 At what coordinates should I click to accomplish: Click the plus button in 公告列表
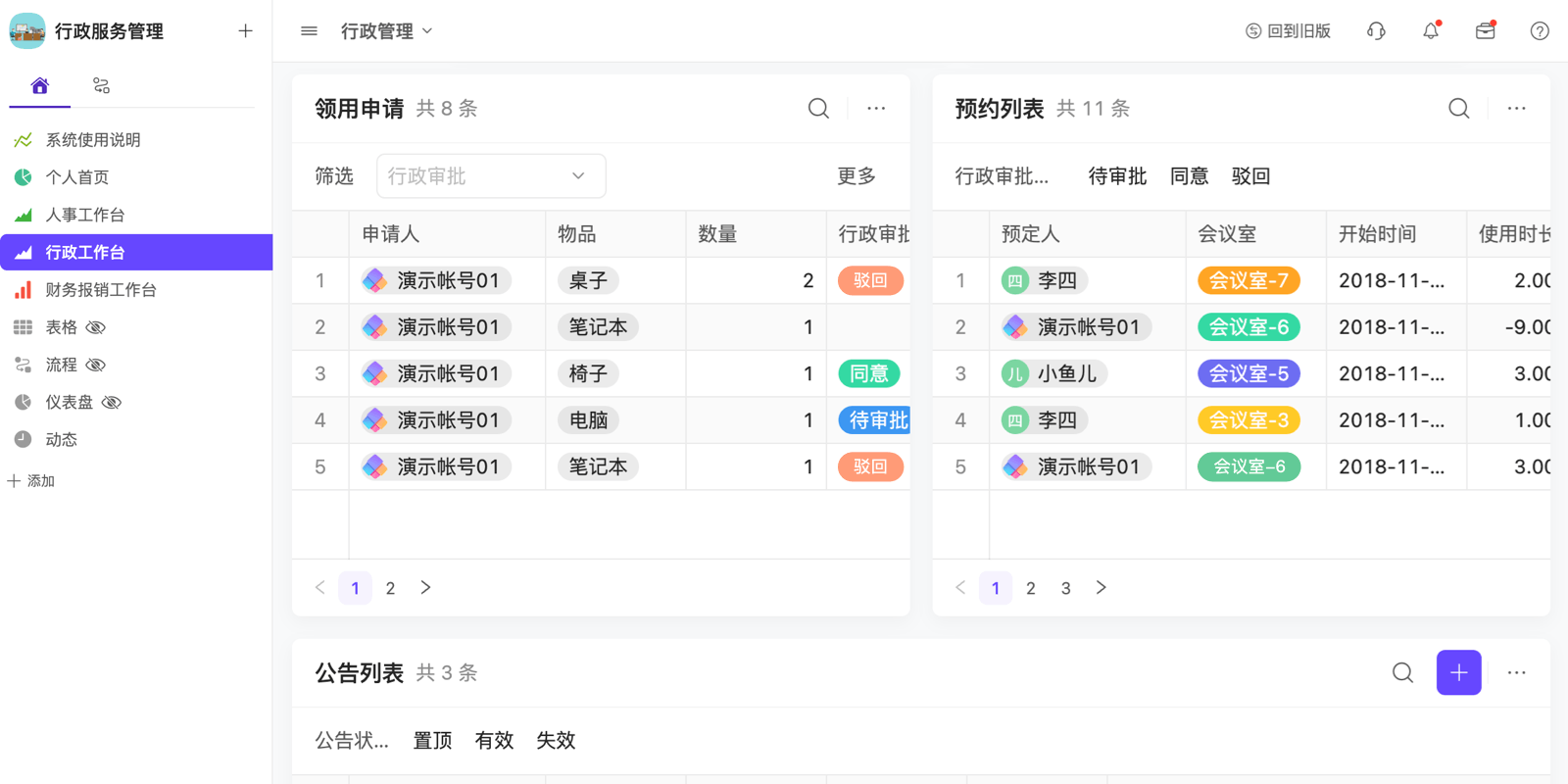click(1458, 673)
